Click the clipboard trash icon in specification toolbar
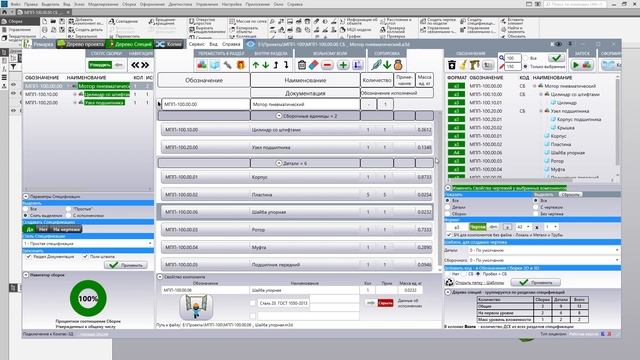Screen dimensions: 640x360 click(302, 65)
